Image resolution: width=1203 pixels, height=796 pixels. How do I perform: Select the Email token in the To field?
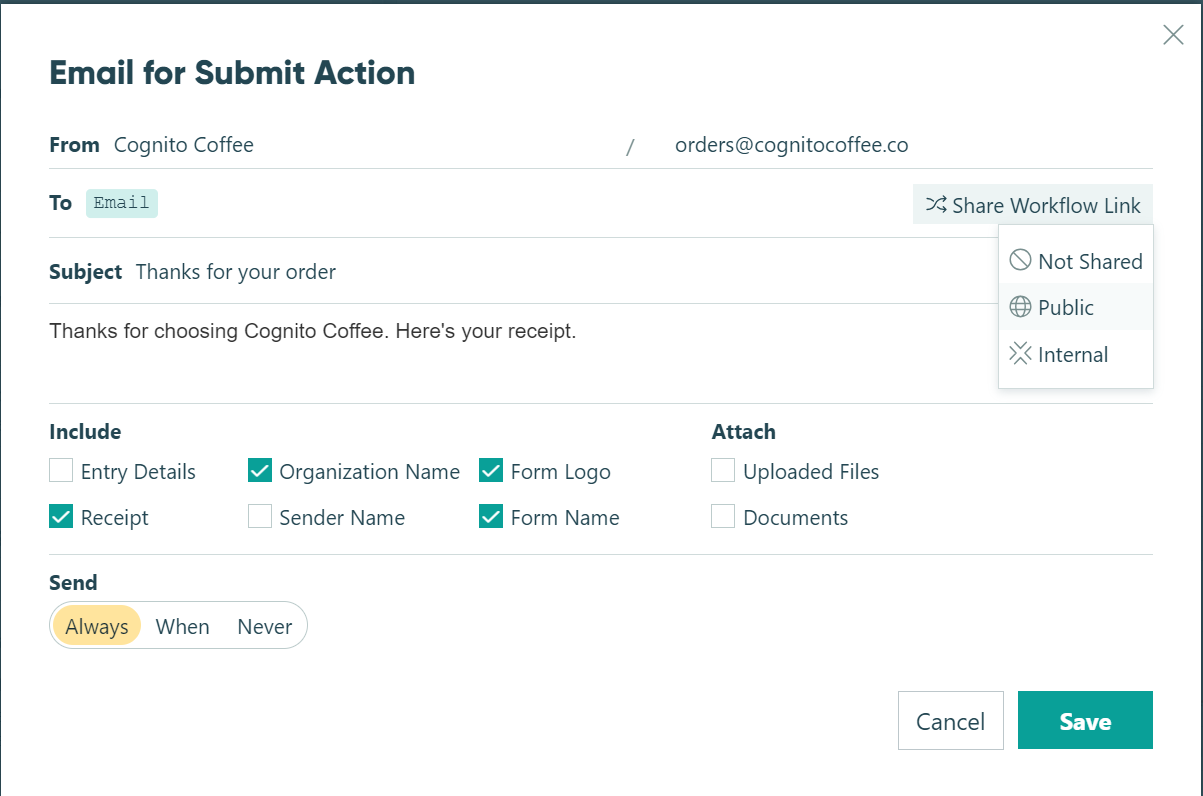tap(121, 202)
